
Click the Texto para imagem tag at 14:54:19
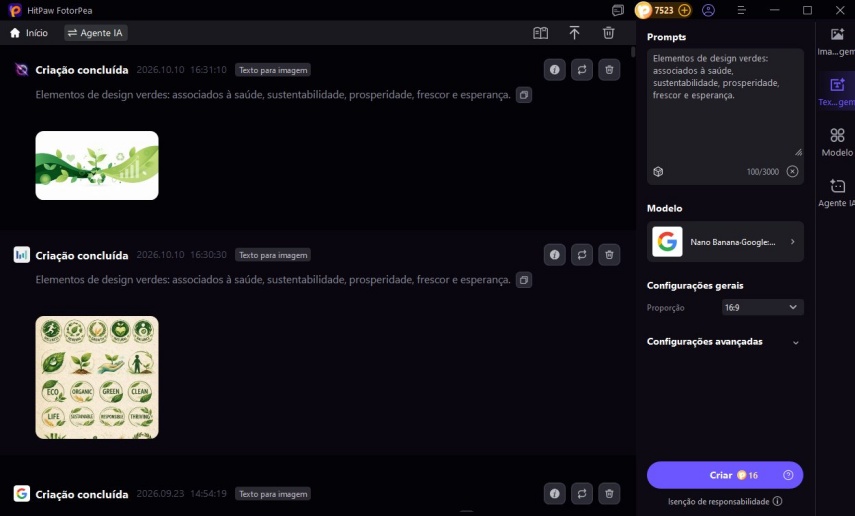pos(273,494)
